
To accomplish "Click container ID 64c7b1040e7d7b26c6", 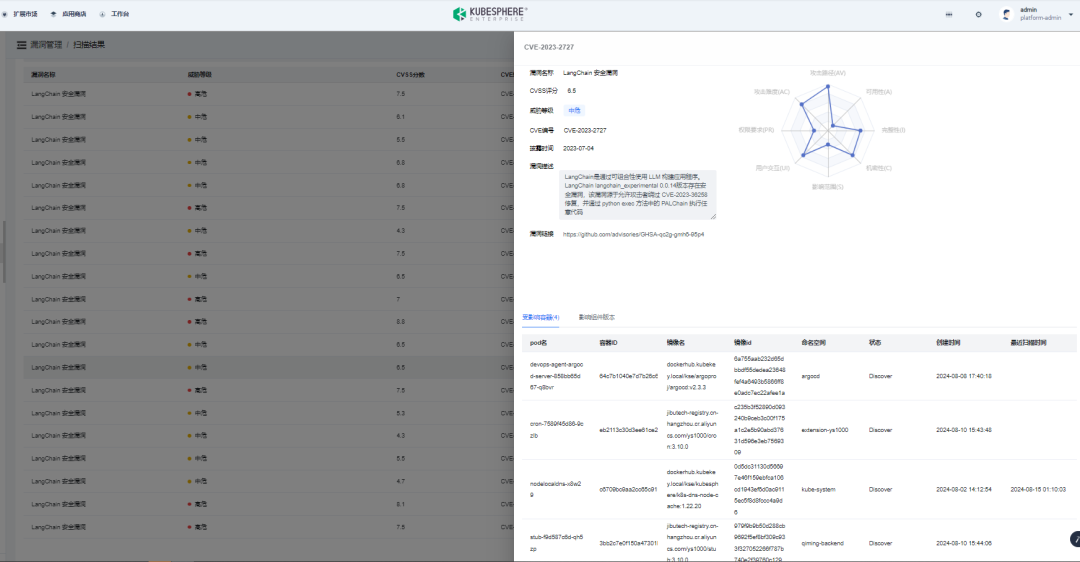I will 628,376.
